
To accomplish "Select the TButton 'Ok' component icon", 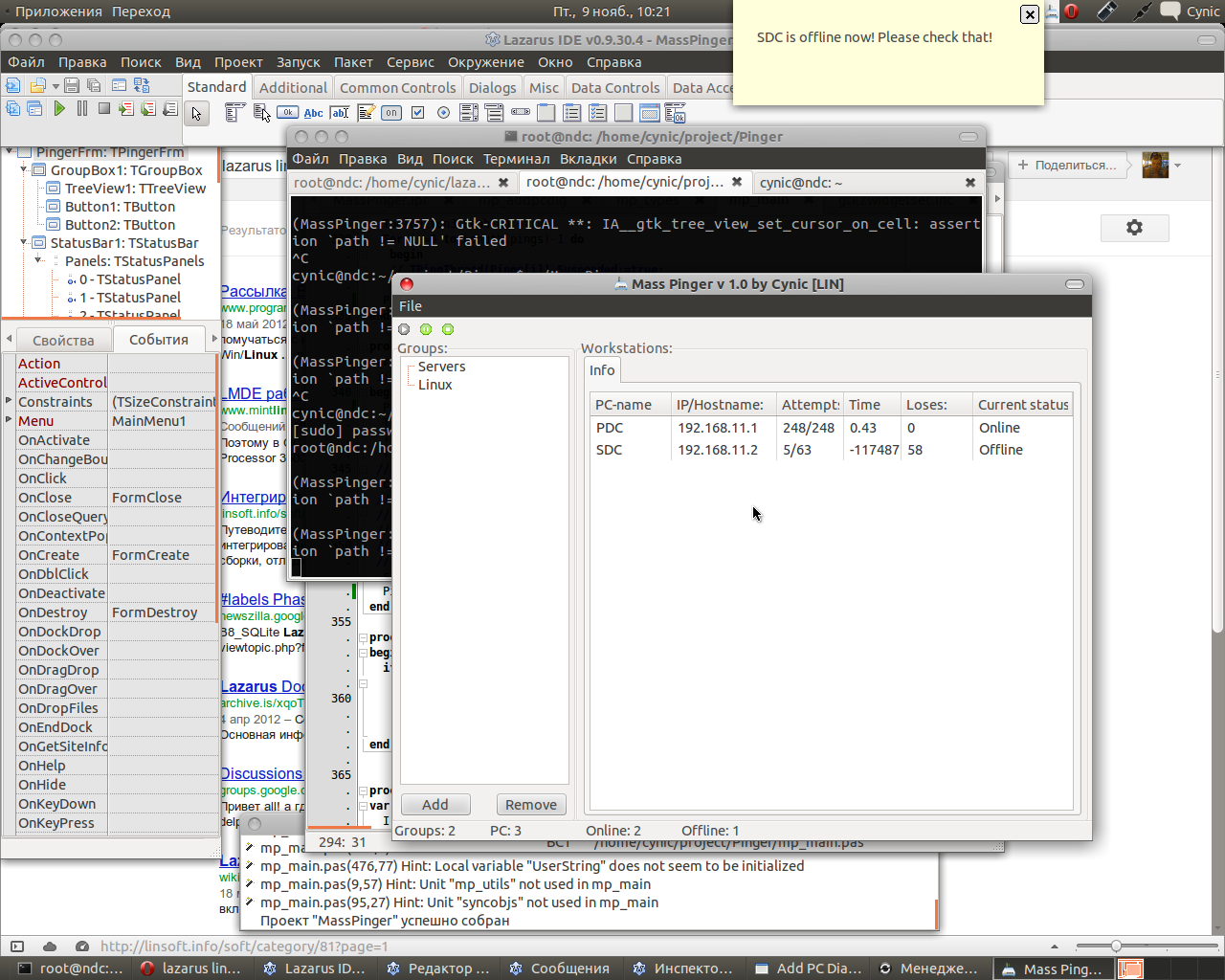I will (x=287, y=113).
